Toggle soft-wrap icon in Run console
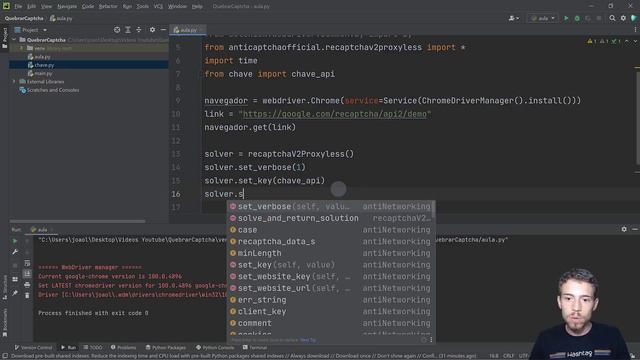This screenshot has height=360, width=640. [27, 263]
